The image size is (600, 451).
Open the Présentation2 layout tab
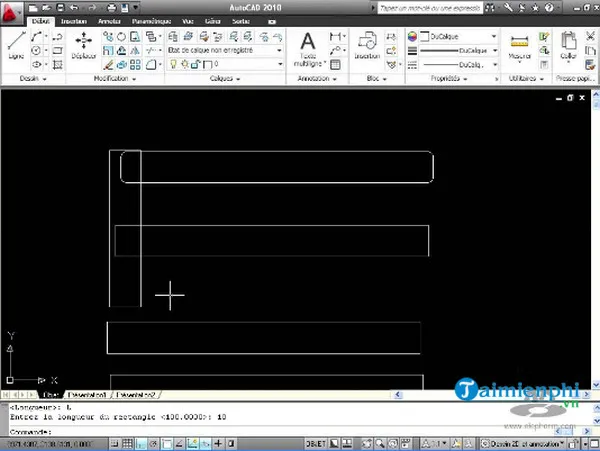click(x=136, y=394)
